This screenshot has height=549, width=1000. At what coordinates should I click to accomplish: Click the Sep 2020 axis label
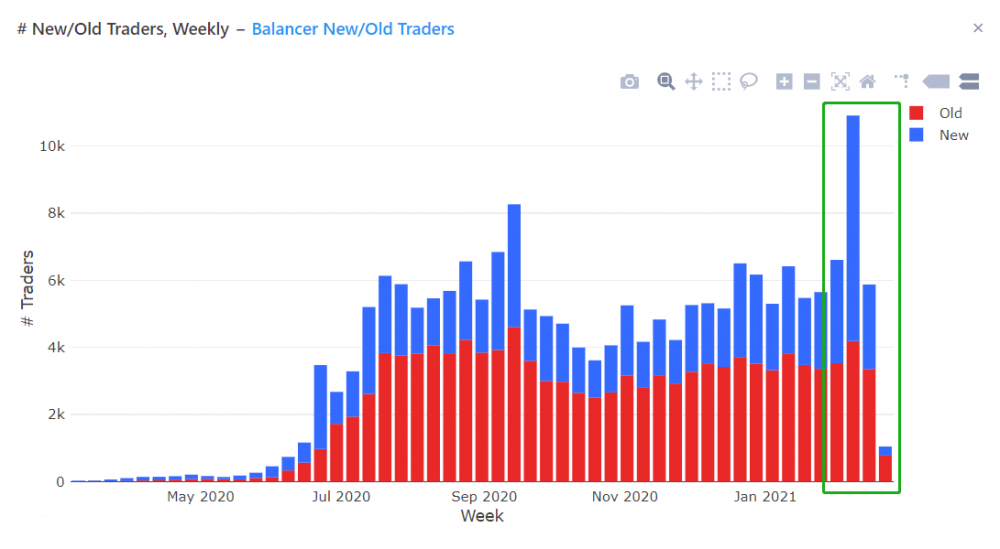pyautogui.click(x=484, y=497)
